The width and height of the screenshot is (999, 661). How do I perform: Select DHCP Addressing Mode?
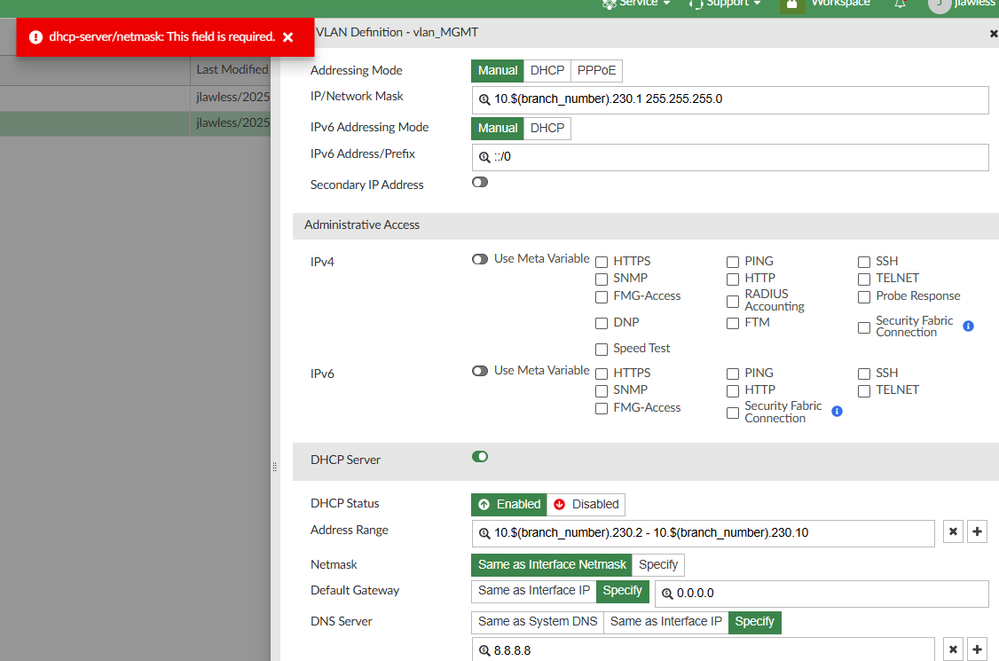coord(547,71)
